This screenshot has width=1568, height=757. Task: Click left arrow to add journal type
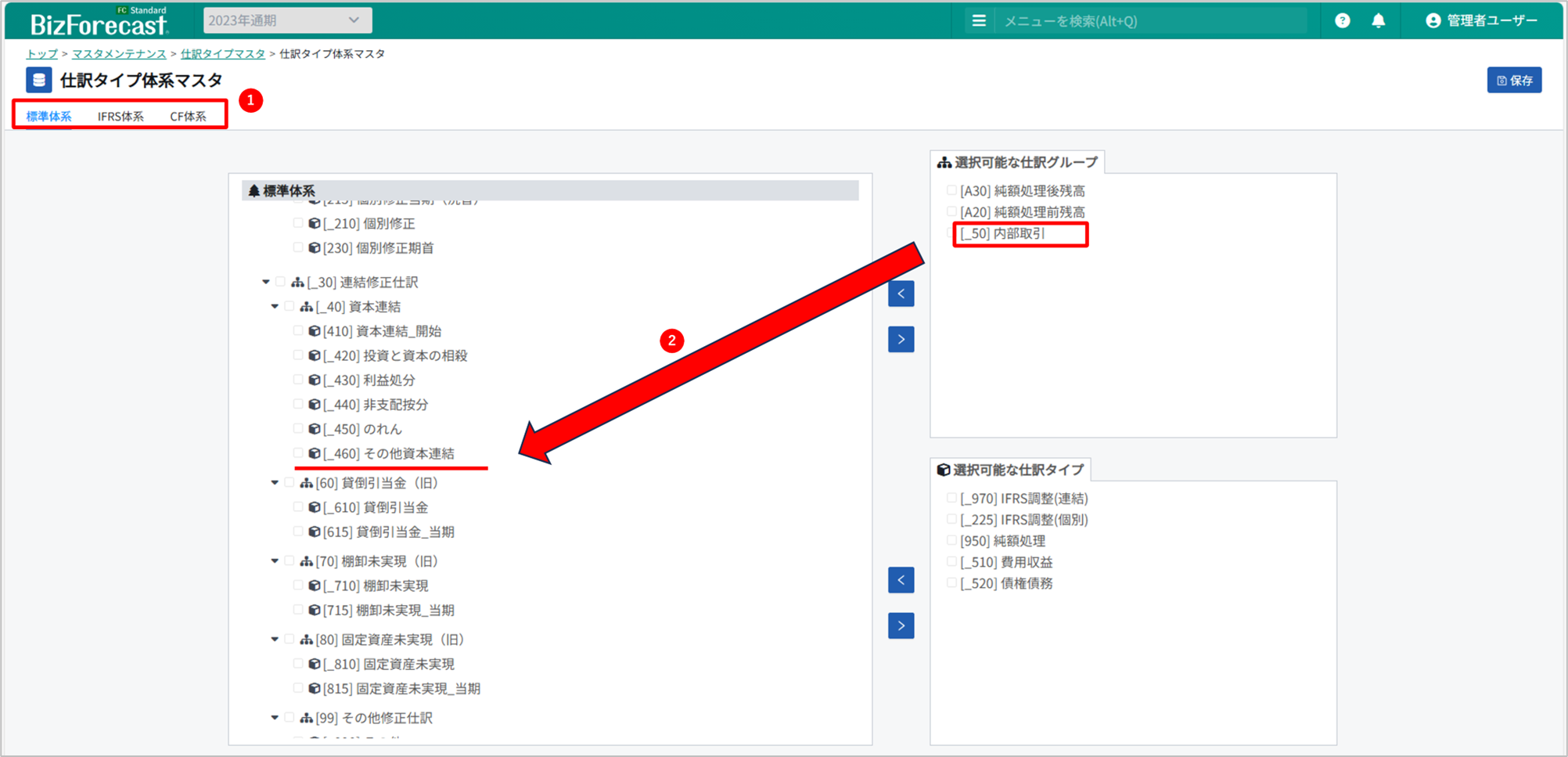pyautogui.click(x=901, y=580)
